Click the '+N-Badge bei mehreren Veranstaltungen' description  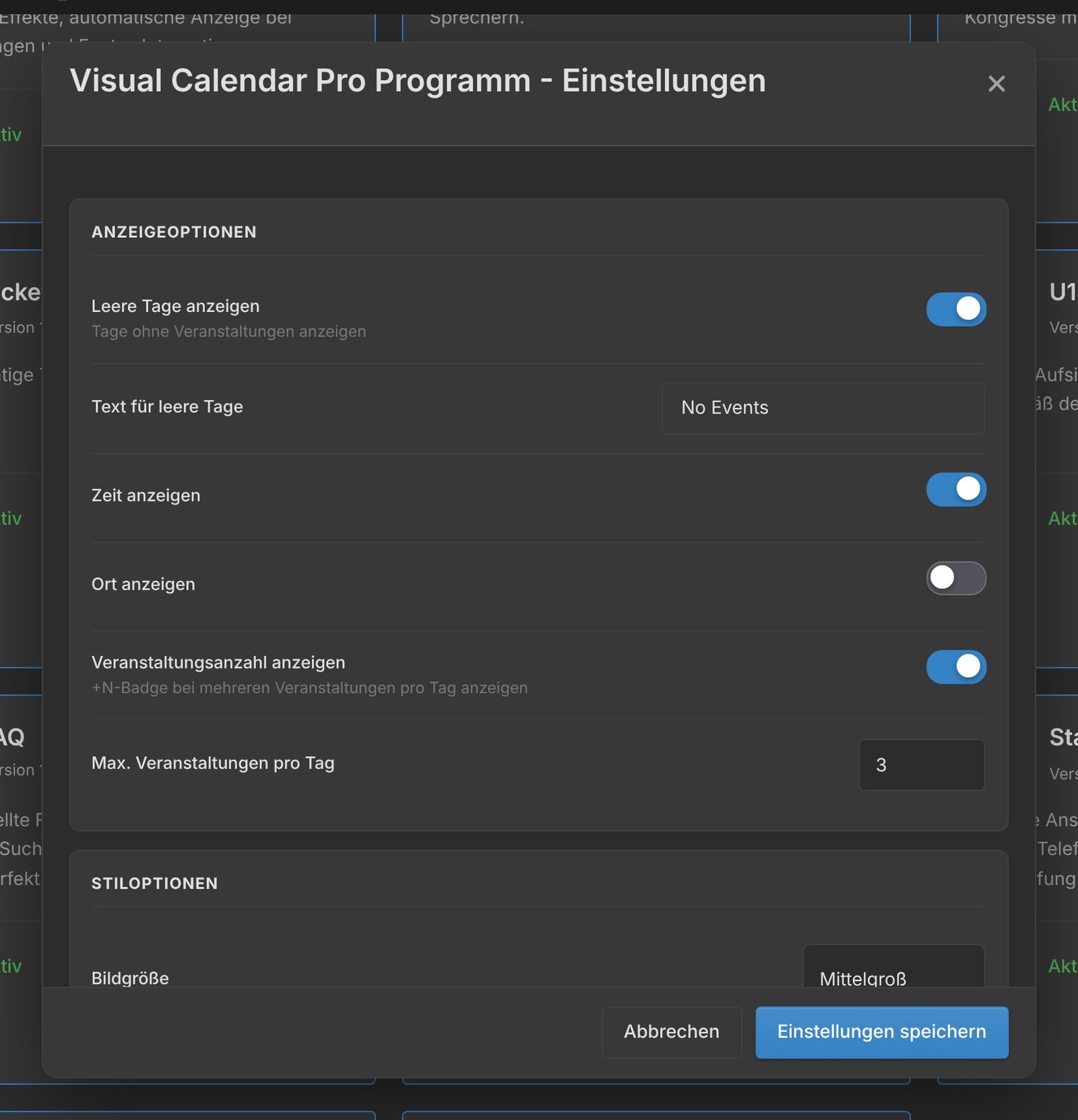(309, 688)
